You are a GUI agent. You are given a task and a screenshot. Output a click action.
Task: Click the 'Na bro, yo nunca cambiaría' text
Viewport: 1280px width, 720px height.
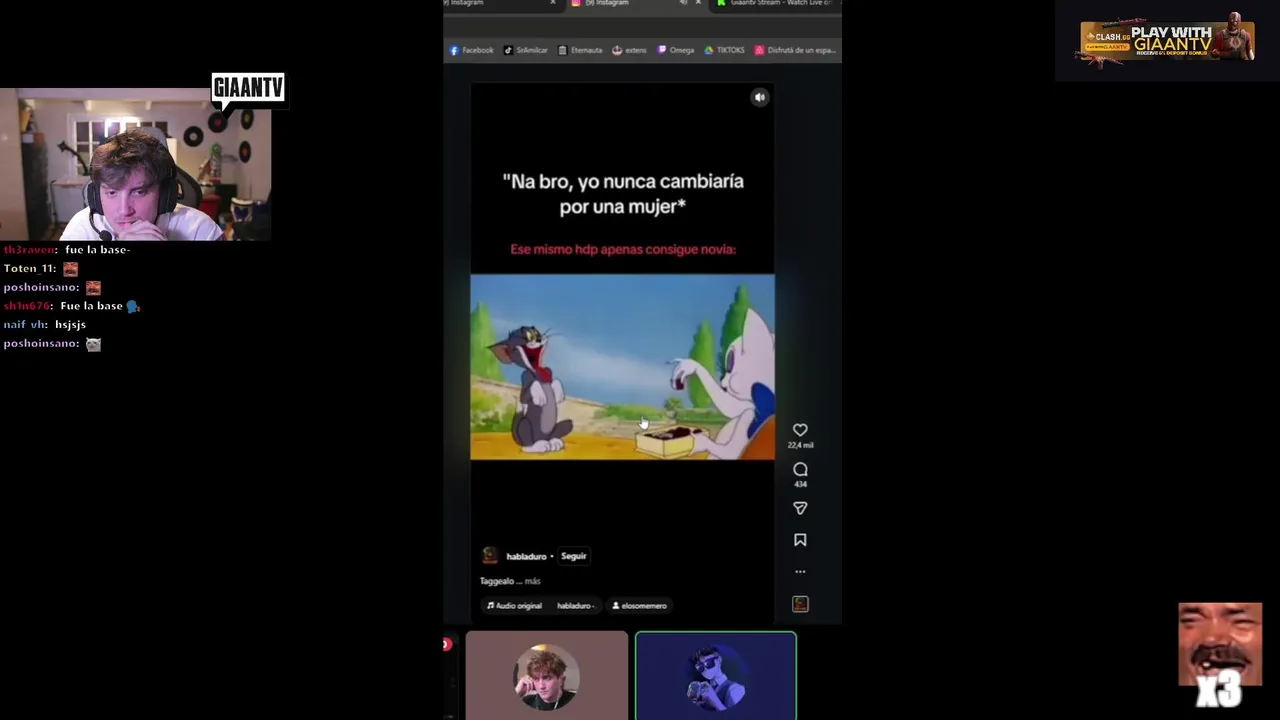[623, 181]
